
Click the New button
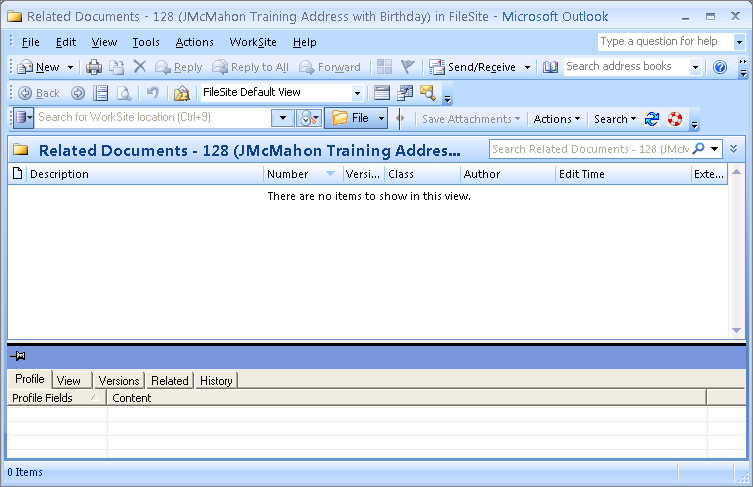38,67
